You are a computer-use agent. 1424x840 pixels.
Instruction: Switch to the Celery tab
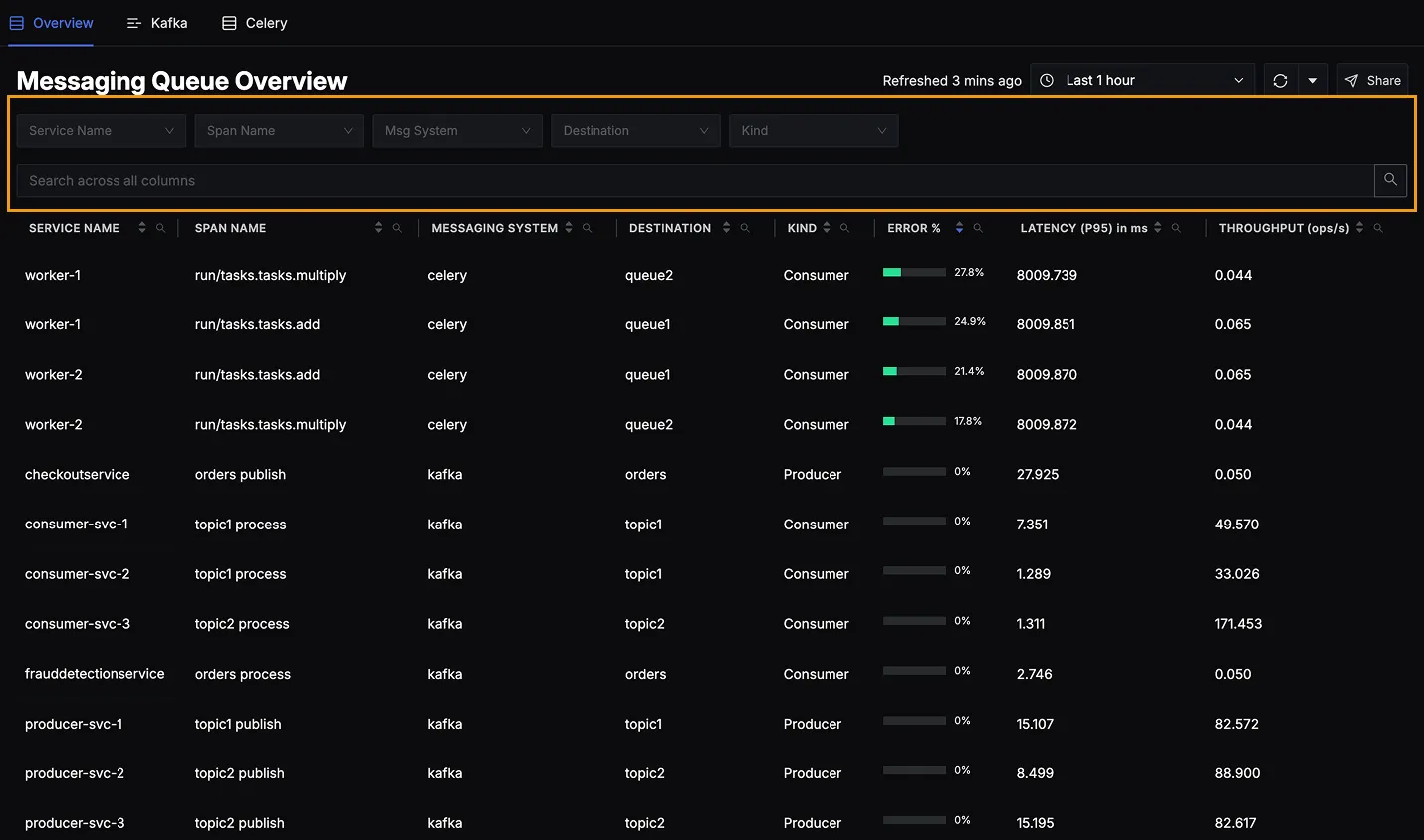(255, 23)
